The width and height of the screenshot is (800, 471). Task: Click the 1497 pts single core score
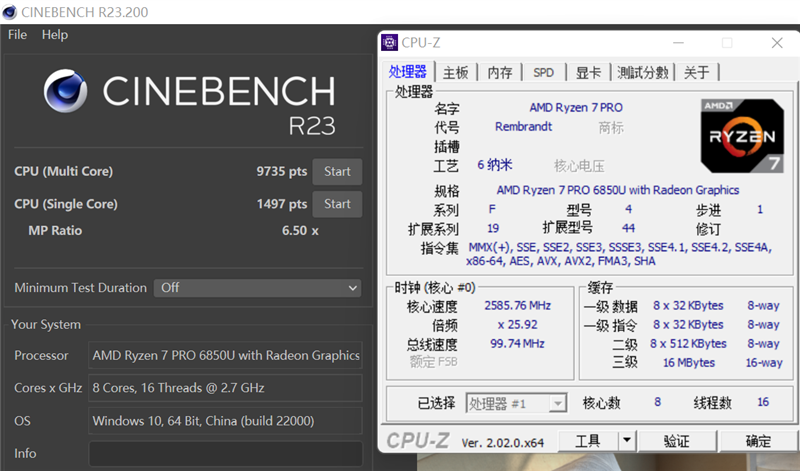282,204
